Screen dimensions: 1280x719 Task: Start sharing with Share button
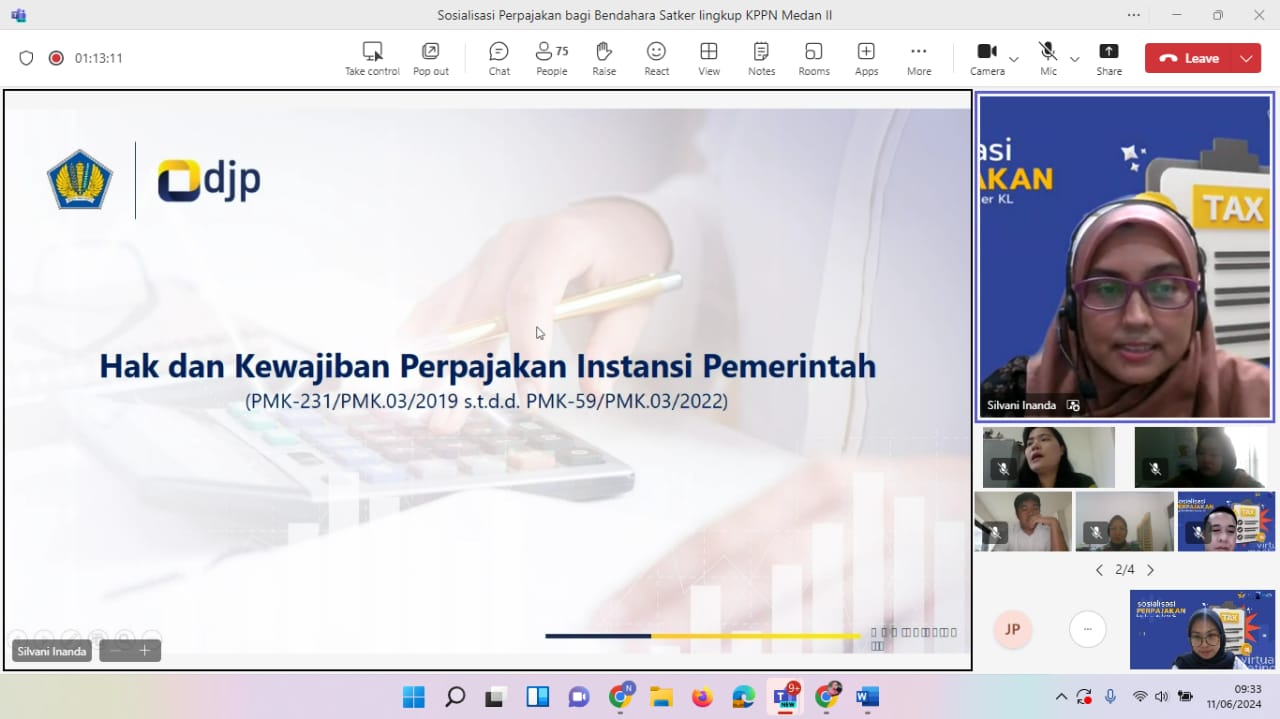click(1108, 58)
